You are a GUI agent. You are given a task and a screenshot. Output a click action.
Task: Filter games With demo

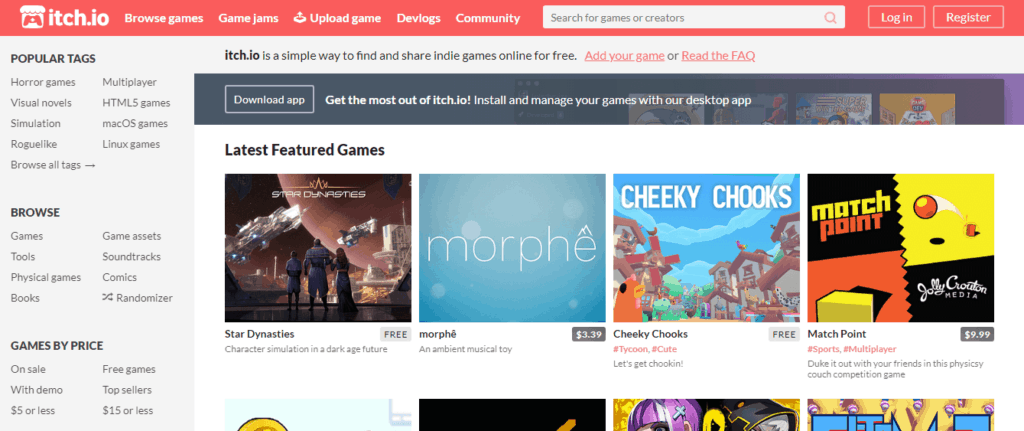coord(37,390)
